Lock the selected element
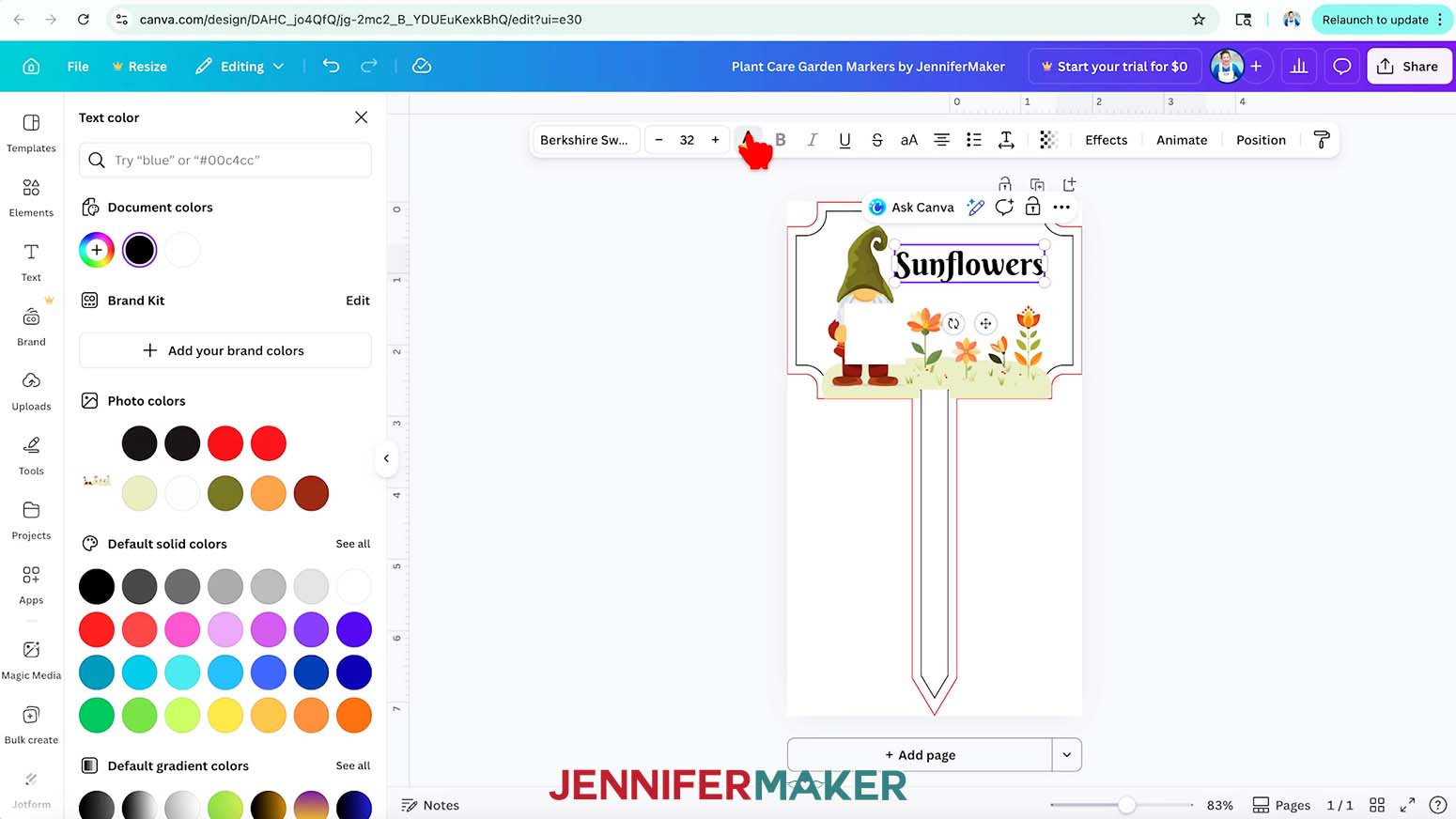This screenshot has width=1456, height=819. (x=1032, y=208)
